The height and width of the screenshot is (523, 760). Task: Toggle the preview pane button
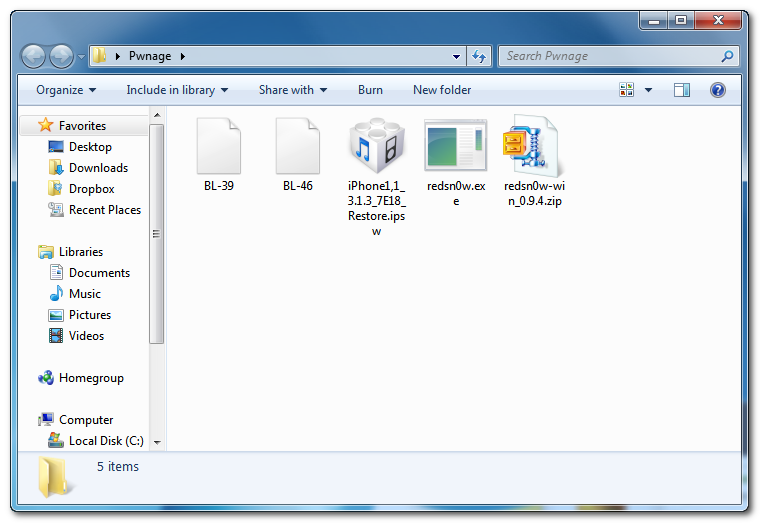tap(682, 90)
